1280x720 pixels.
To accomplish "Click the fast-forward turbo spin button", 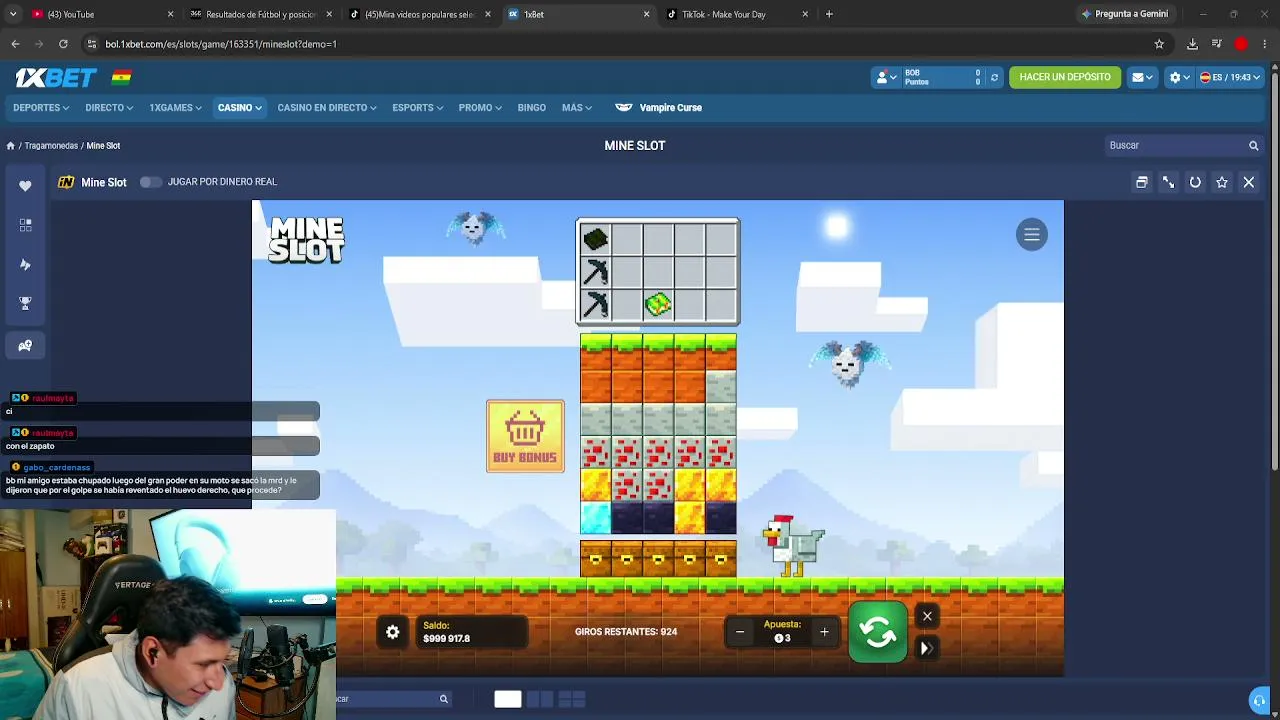I will [x=926, y=649].
